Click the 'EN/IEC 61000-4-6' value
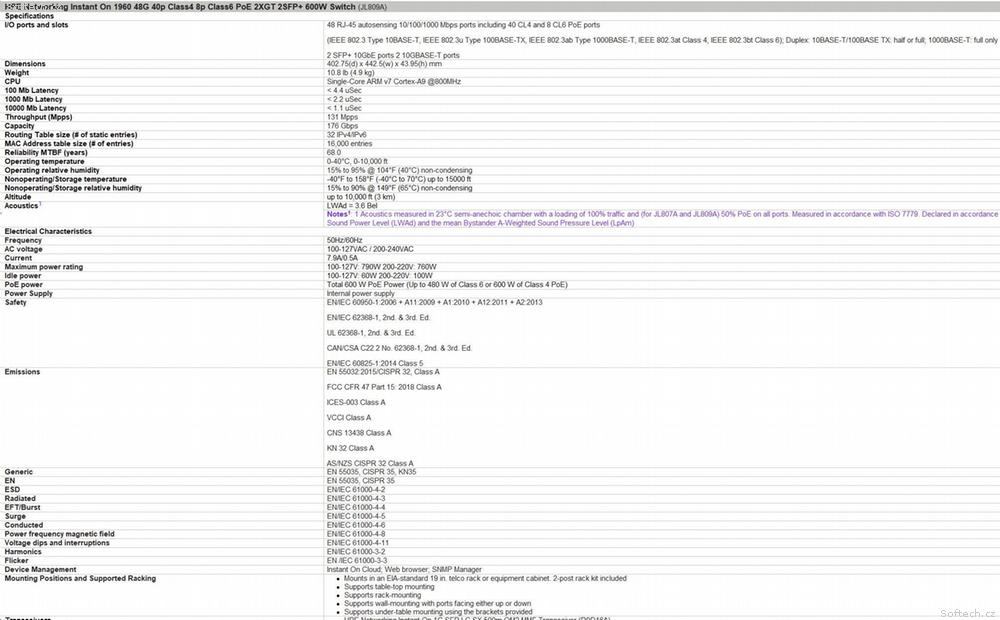Viewport: 1000px width, 620px height. [356, 526]
